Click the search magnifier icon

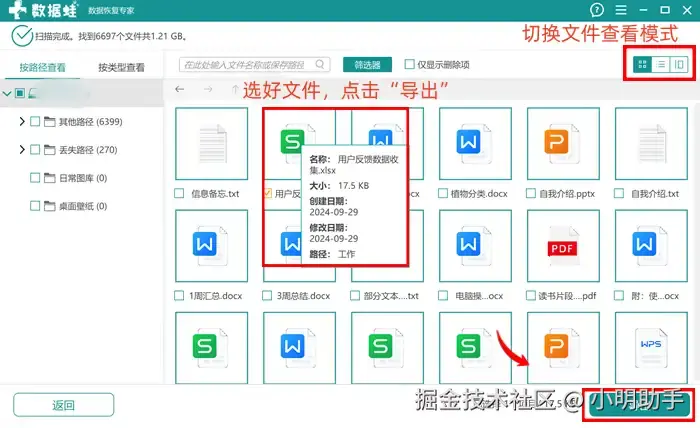coord(320,64)
